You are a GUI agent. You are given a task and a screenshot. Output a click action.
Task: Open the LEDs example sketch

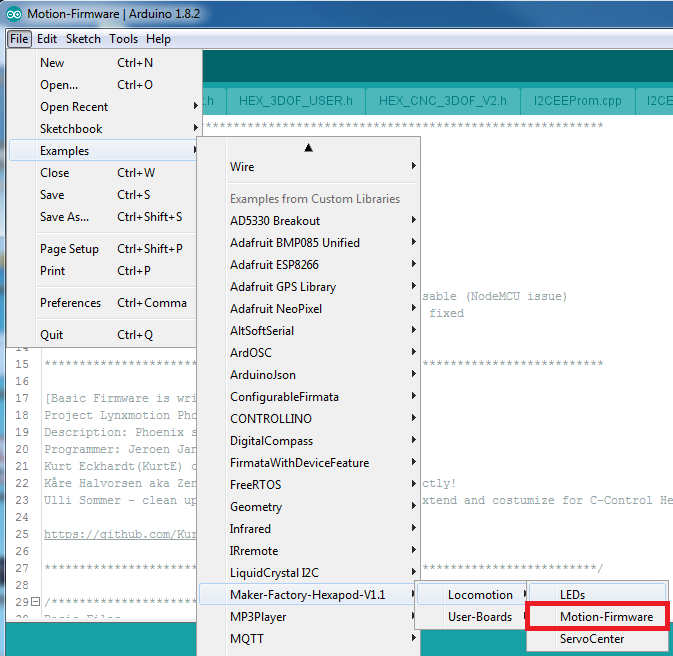point(598,595)
